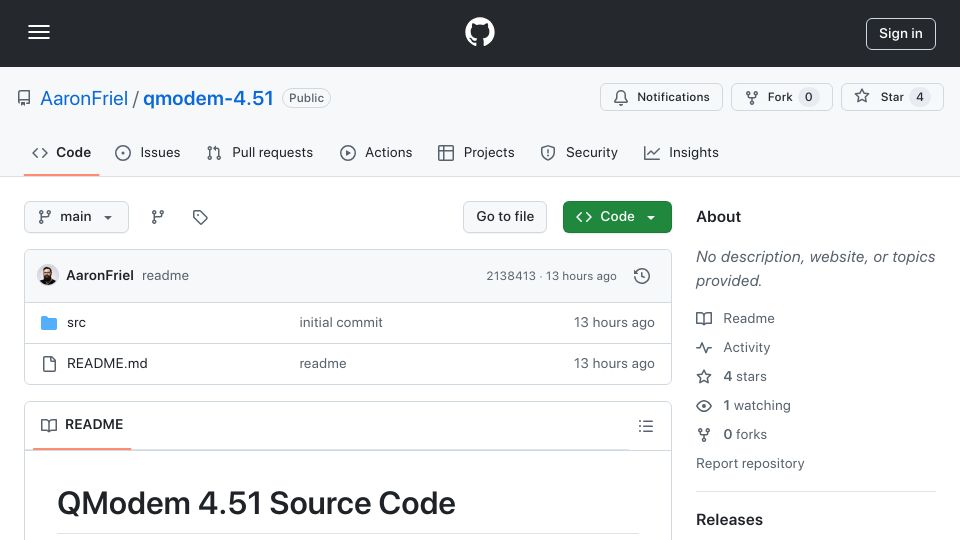Viewport: 960px width, 540px height.
Task: View commit history clock icon
Action: click(642, 276)
